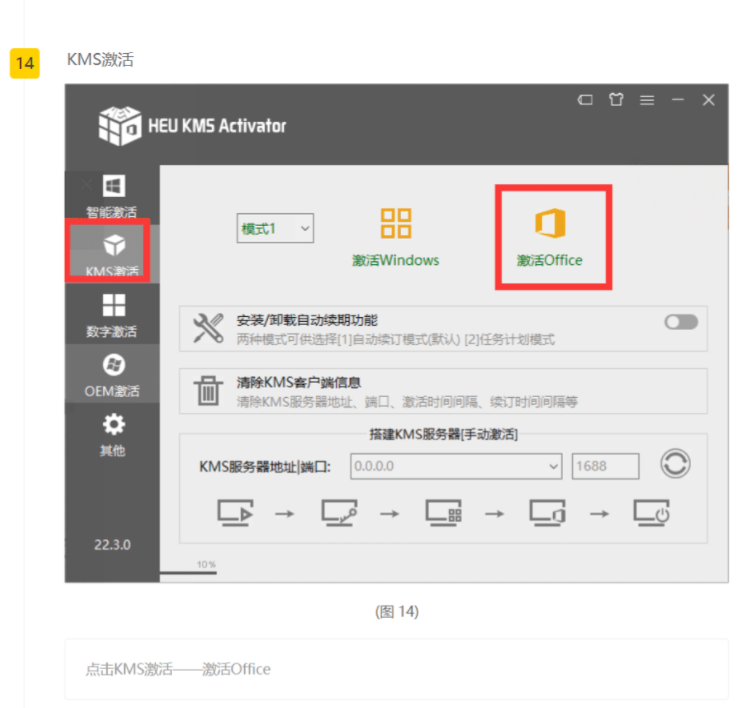Click the tag icon in title bar
The width and height of the screenshot is (738, 708).
tap(585, 100)
